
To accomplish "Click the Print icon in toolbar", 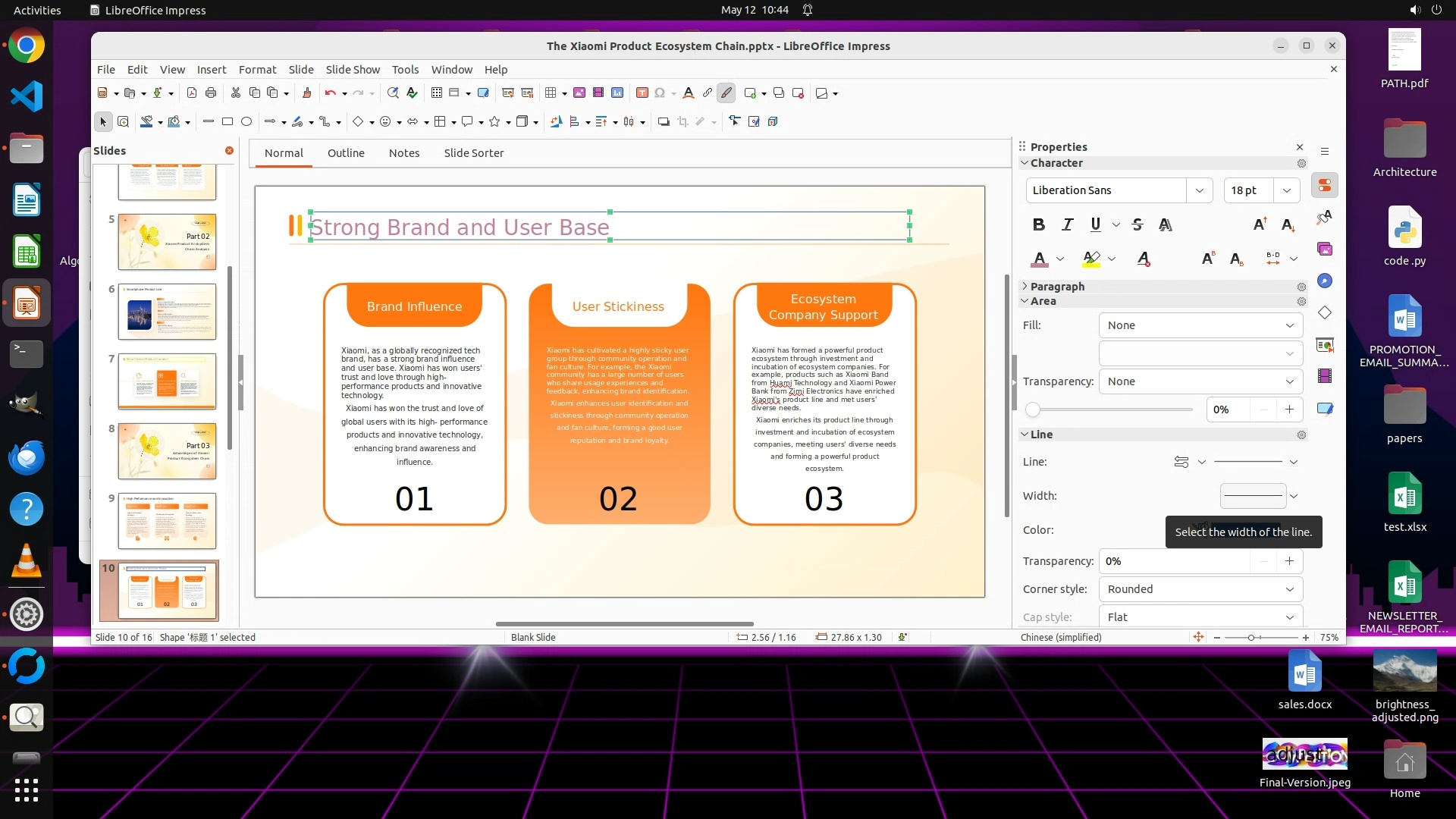I will pos(211,93).
